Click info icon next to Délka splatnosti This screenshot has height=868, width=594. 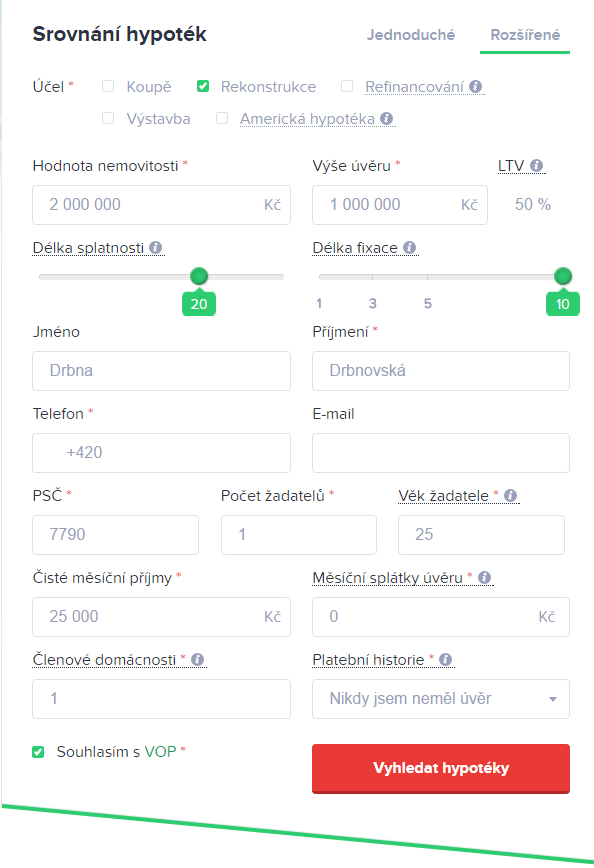[x=156, y=247]
